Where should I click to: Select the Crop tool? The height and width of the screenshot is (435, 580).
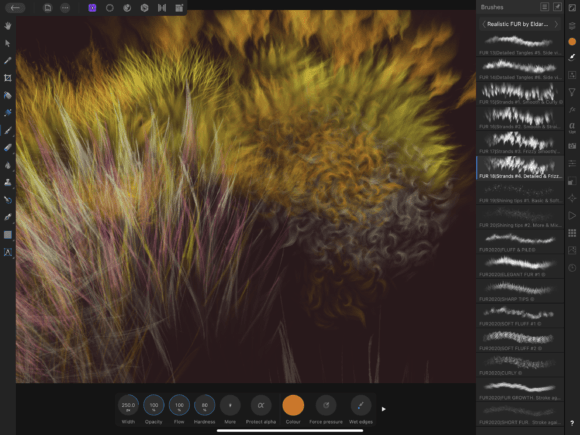pyautogui.click(x=8, y=78)
